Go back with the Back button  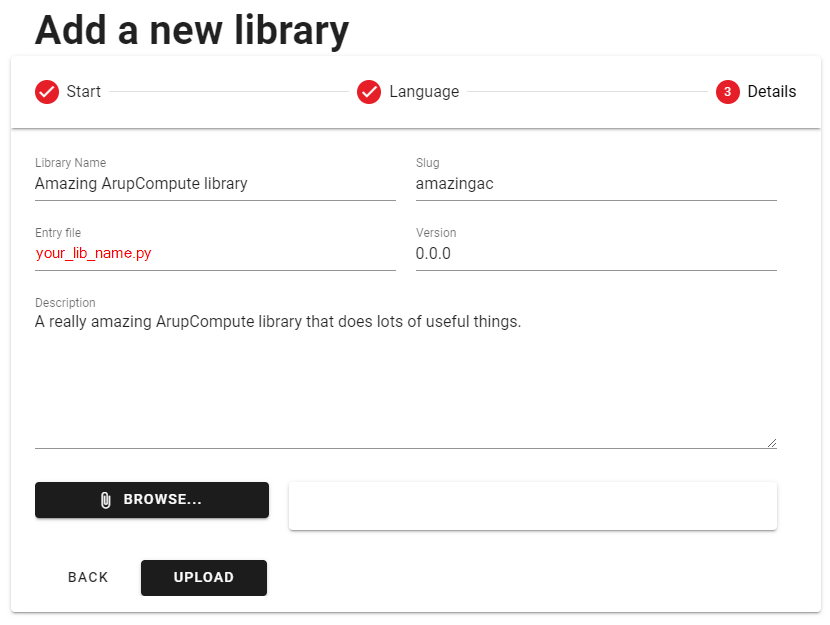click(88, 577)
